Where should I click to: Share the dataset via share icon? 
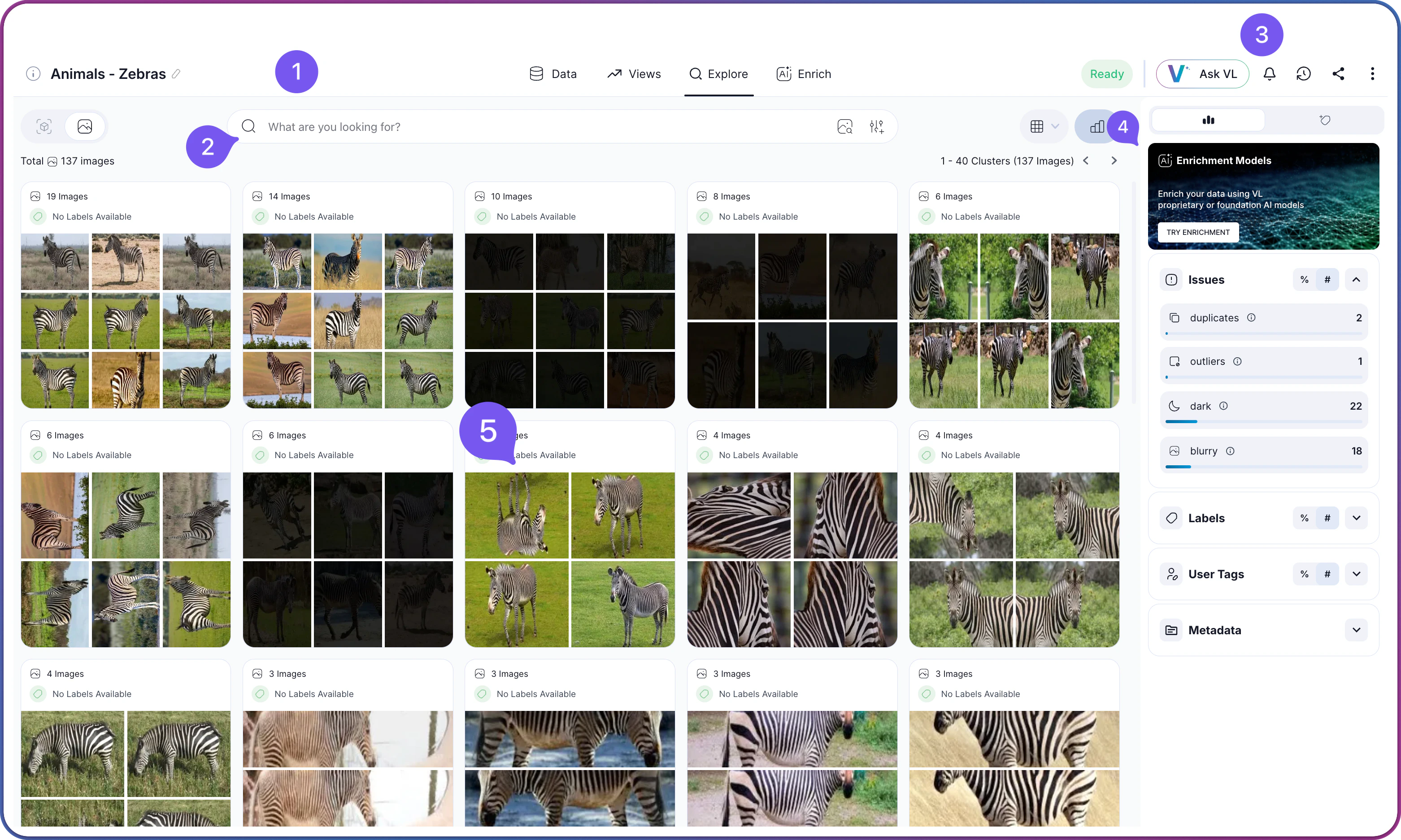1338,74
